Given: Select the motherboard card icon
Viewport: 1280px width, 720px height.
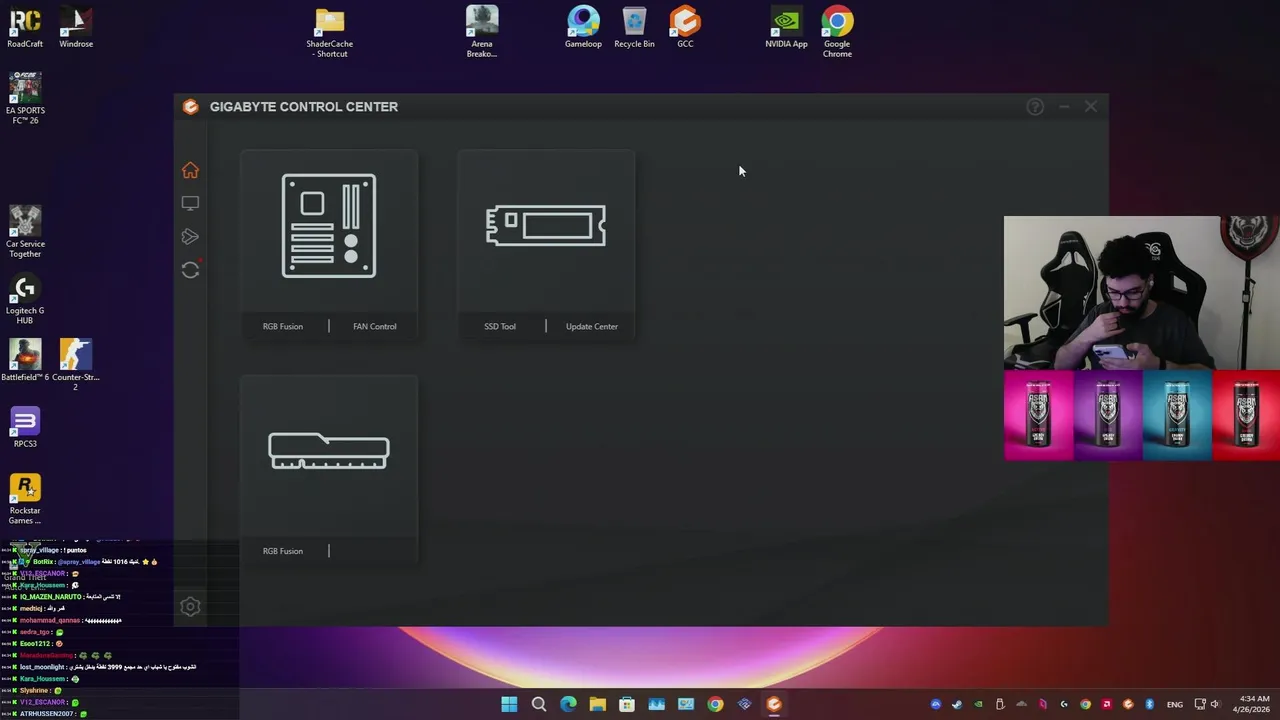Looking at the screenshot, I should pyautogui.click(x=329, y=226).
